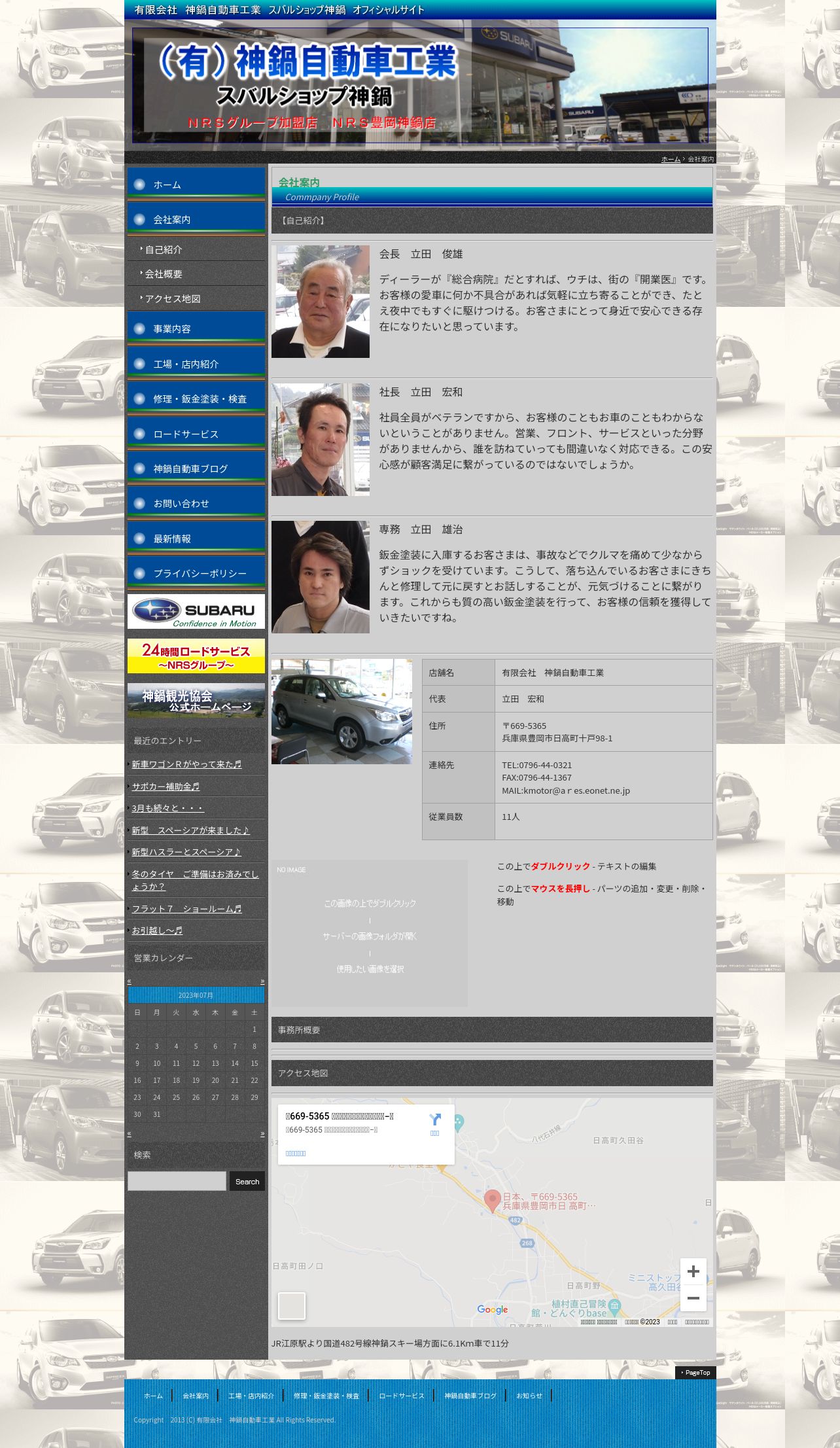
Task: Open the お問い合わせ sidebar menu item
Action: [x=196, y=503]
